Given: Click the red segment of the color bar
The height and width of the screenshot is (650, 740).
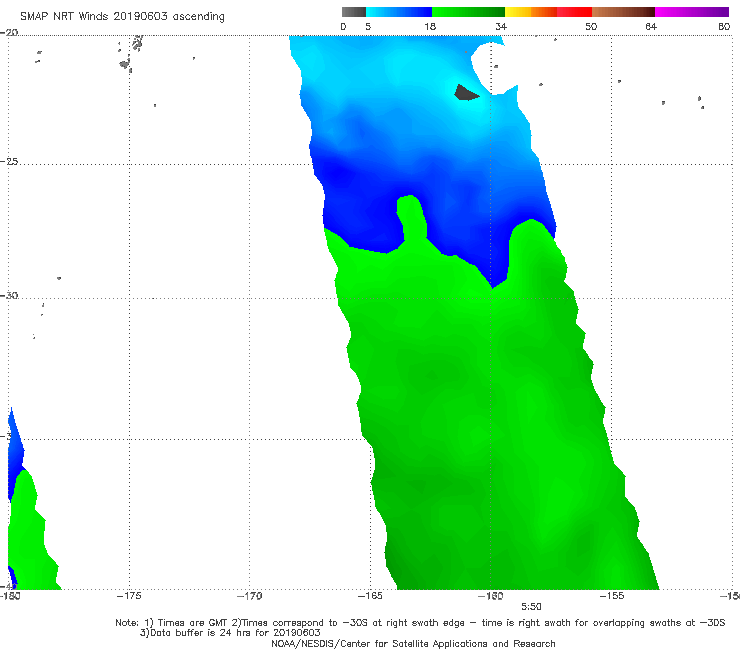Looking at the screenshot, I should pyautogui.click(x=574, y=12).
